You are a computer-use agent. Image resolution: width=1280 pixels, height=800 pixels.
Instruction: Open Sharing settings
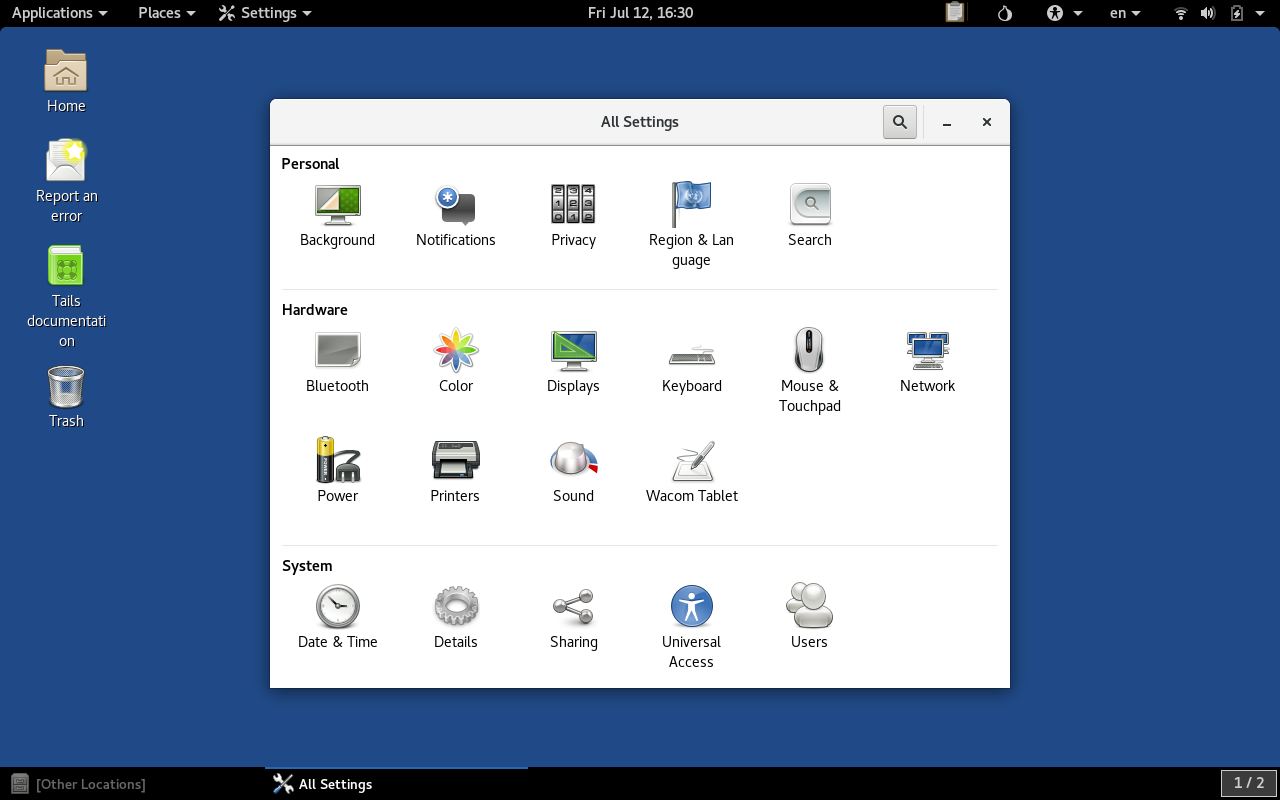[x=573, y=617]
